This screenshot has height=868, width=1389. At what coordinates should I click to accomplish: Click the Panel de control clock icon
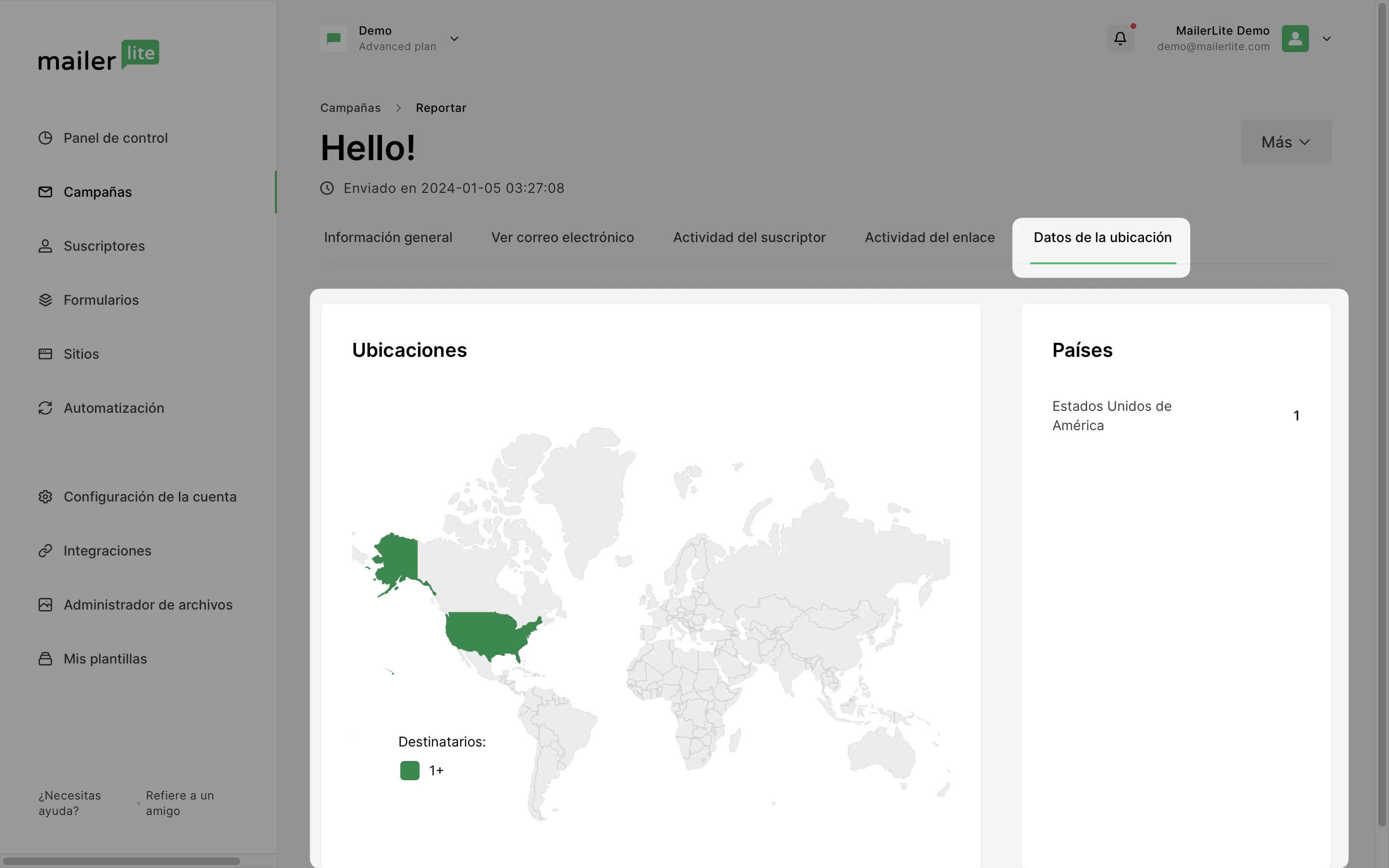[x=45, y=138]
